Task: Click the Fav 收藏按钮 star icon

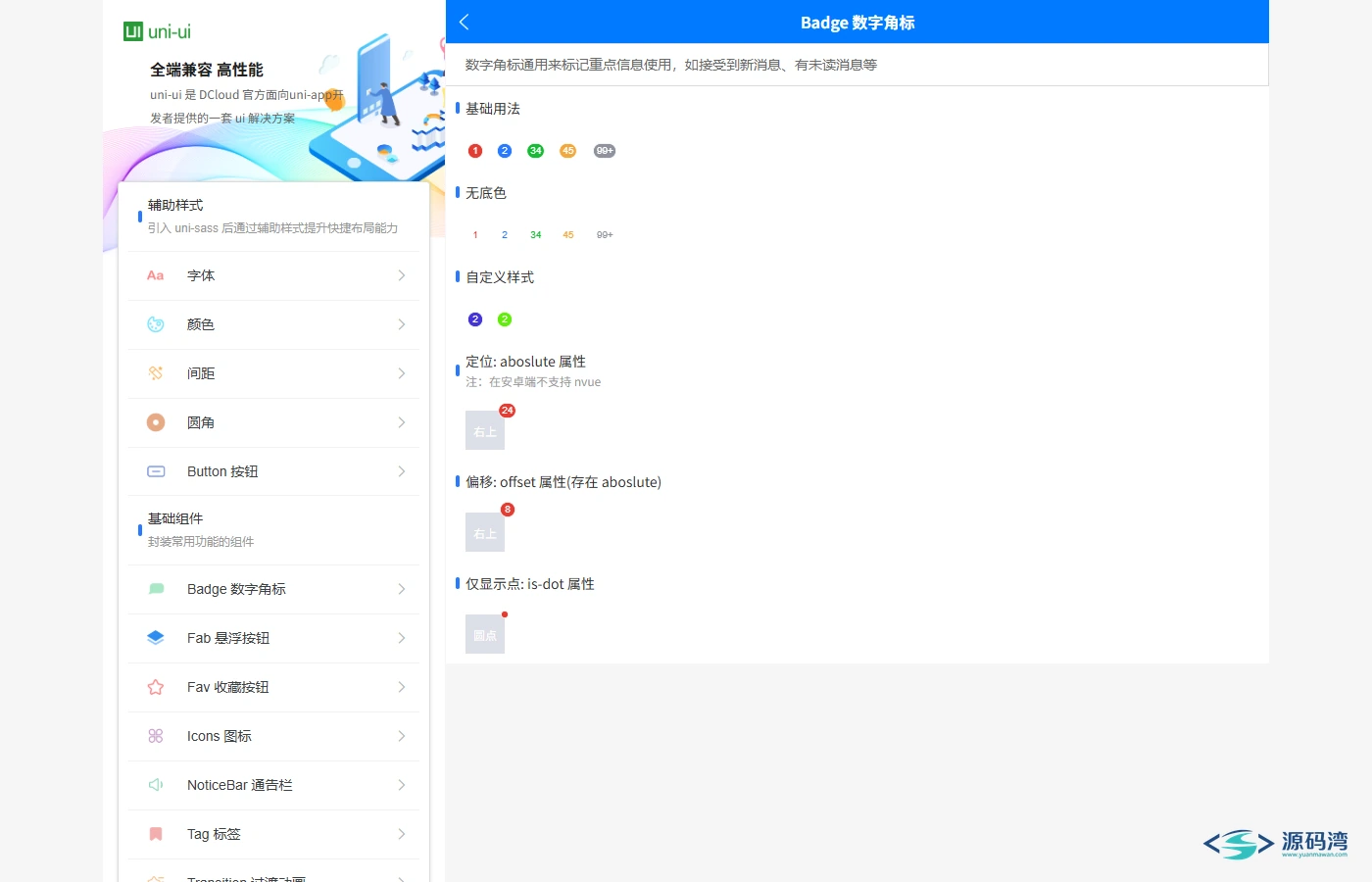Action: point(156,687)
